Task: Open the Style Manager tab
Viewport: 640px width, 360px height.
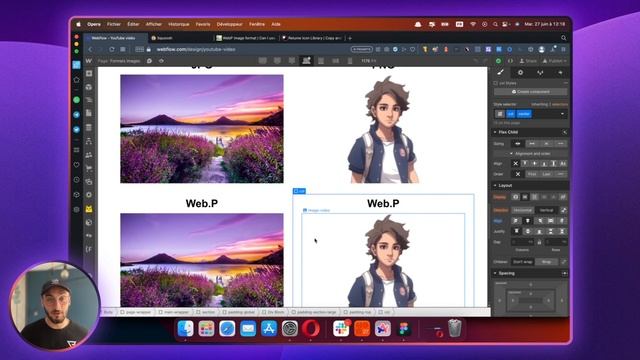Action: click(540, 72)
